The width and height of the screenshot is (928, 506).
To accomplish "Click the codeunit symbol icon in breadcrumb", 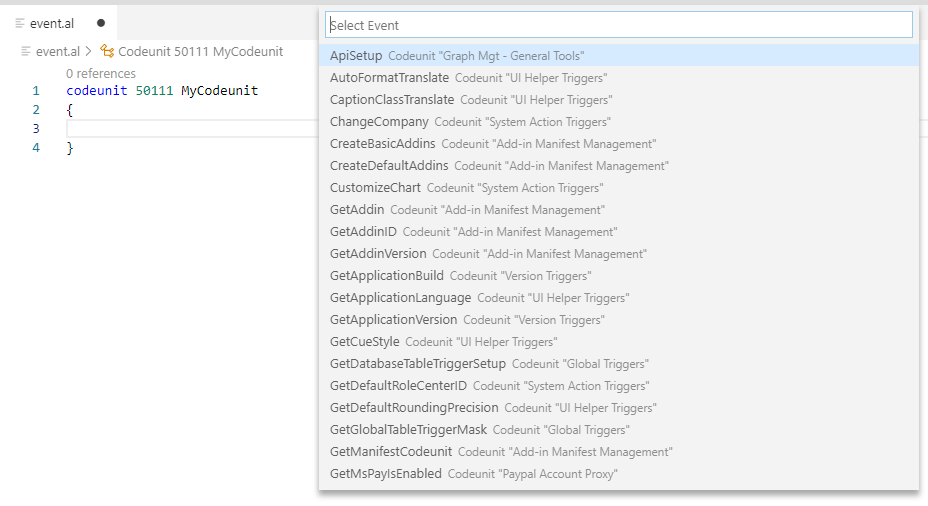I will coord(107,51).
